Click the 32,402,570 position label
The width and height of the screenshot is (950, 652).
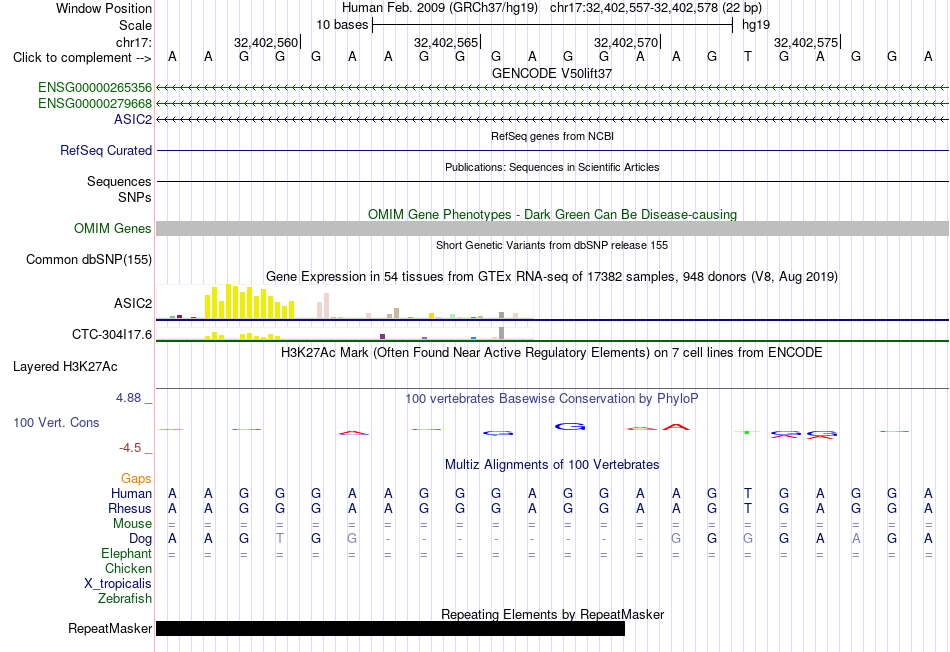[626, 42]
